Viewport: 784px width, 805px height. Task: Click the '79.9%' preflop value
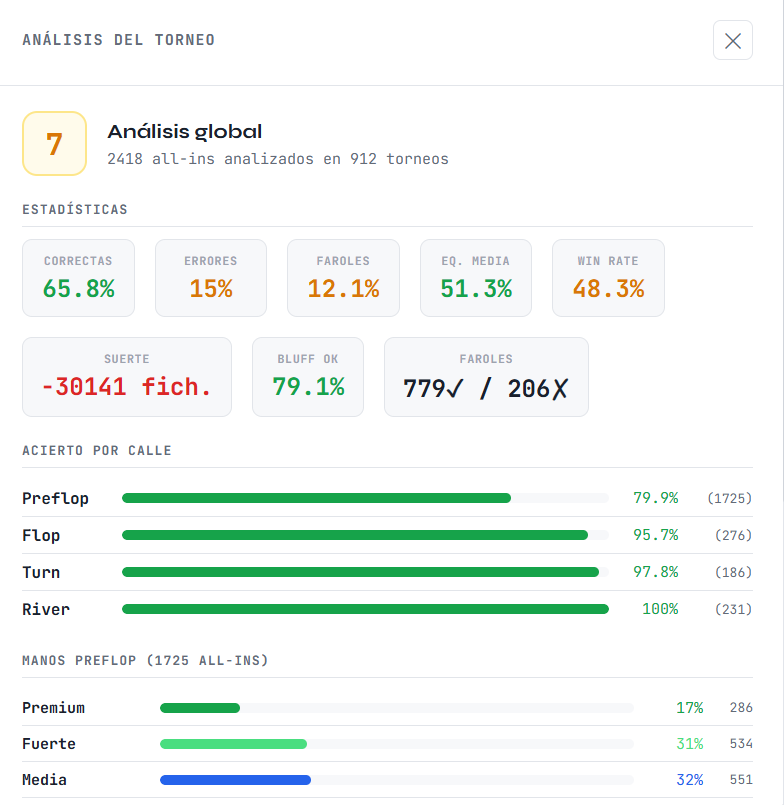pos(656,498)
